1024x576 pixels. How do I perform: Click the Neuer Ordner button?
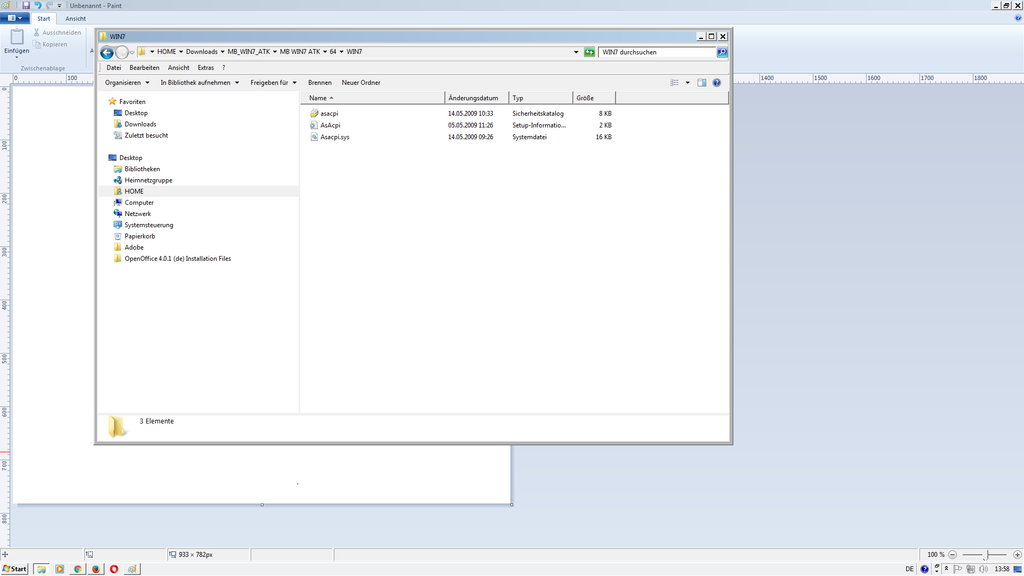361,83
